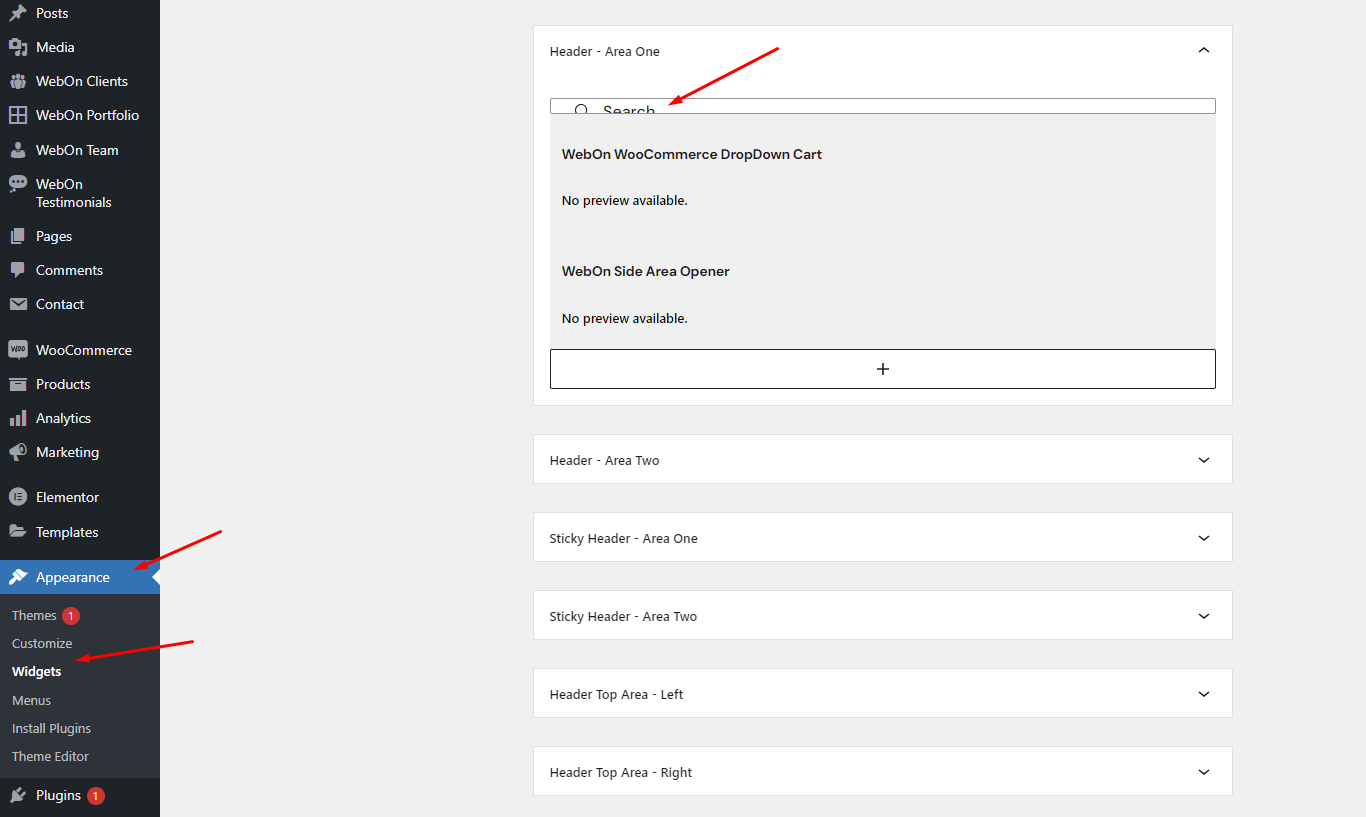Open the Pages menu label
The height and width of the screenshot is (817, 1366).
tap(54, 236)
